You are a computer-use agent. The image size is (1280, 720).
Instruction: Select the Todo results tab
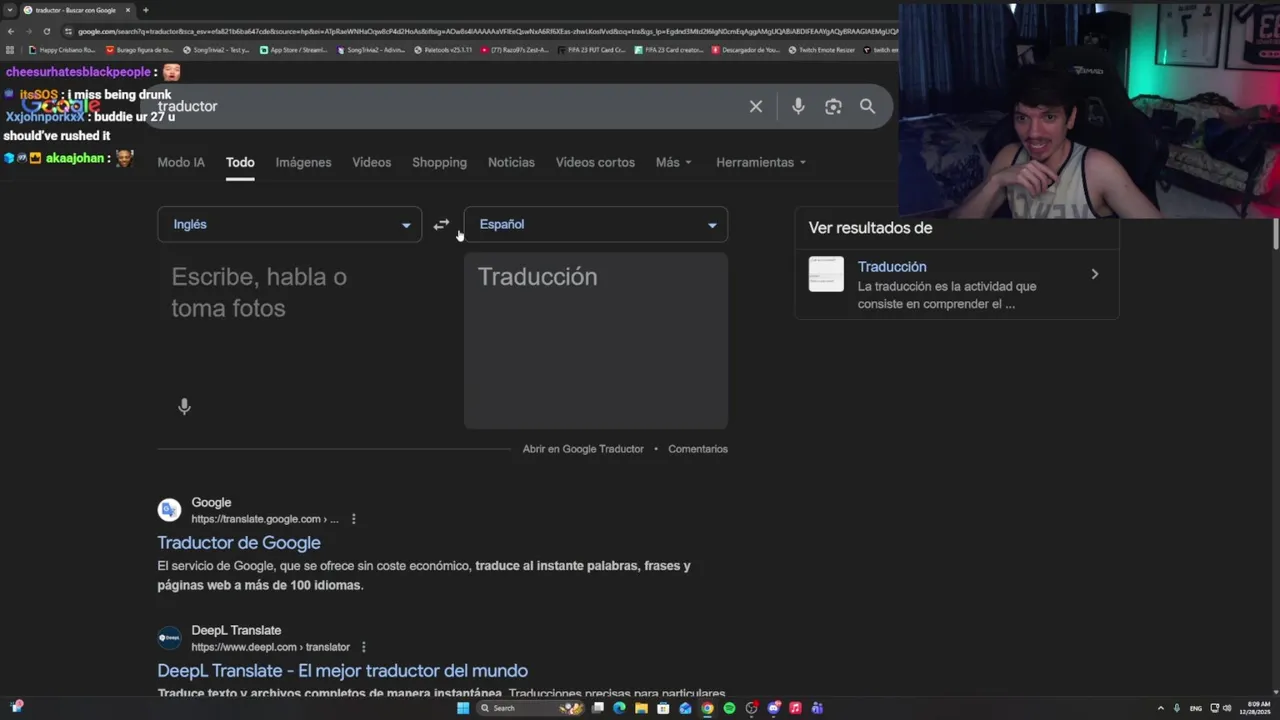pyautogui.click(x=240, y=162)
